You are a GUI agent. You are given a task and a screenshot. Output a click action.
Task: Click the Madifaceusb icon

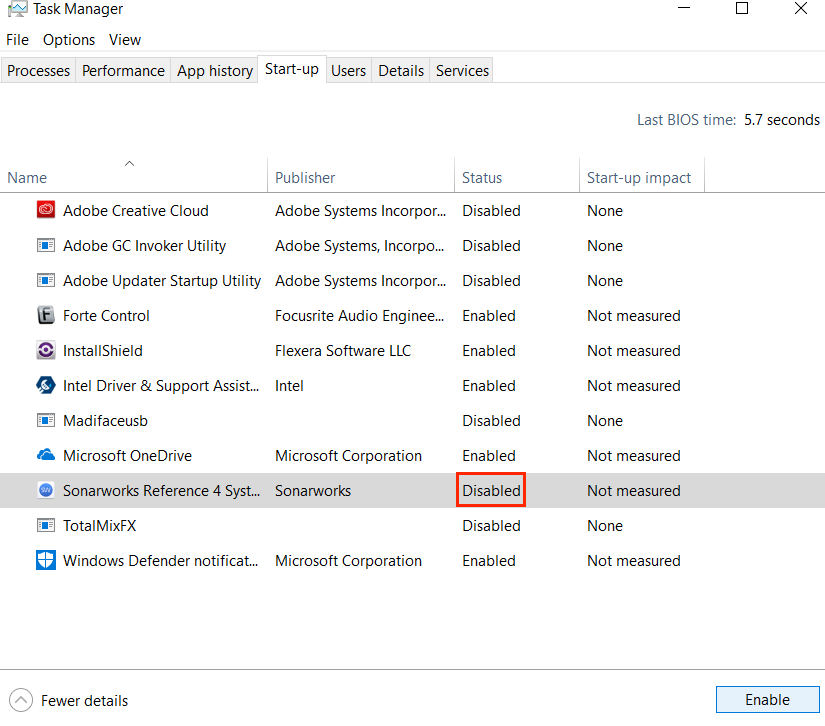coord(46,420)
